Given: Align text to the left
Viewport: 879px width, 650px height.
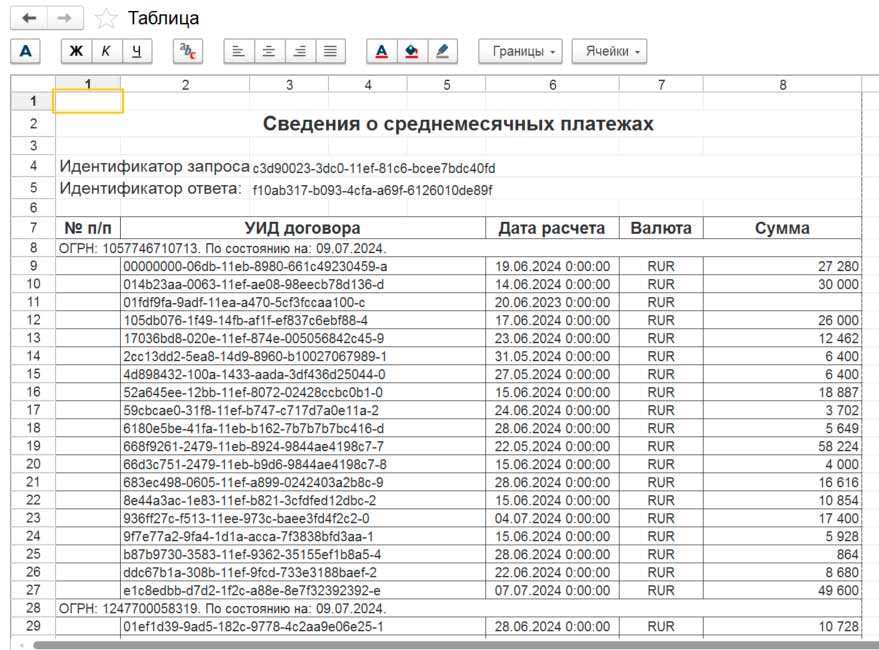Looking at the screenshot, I should coord(239,52).
